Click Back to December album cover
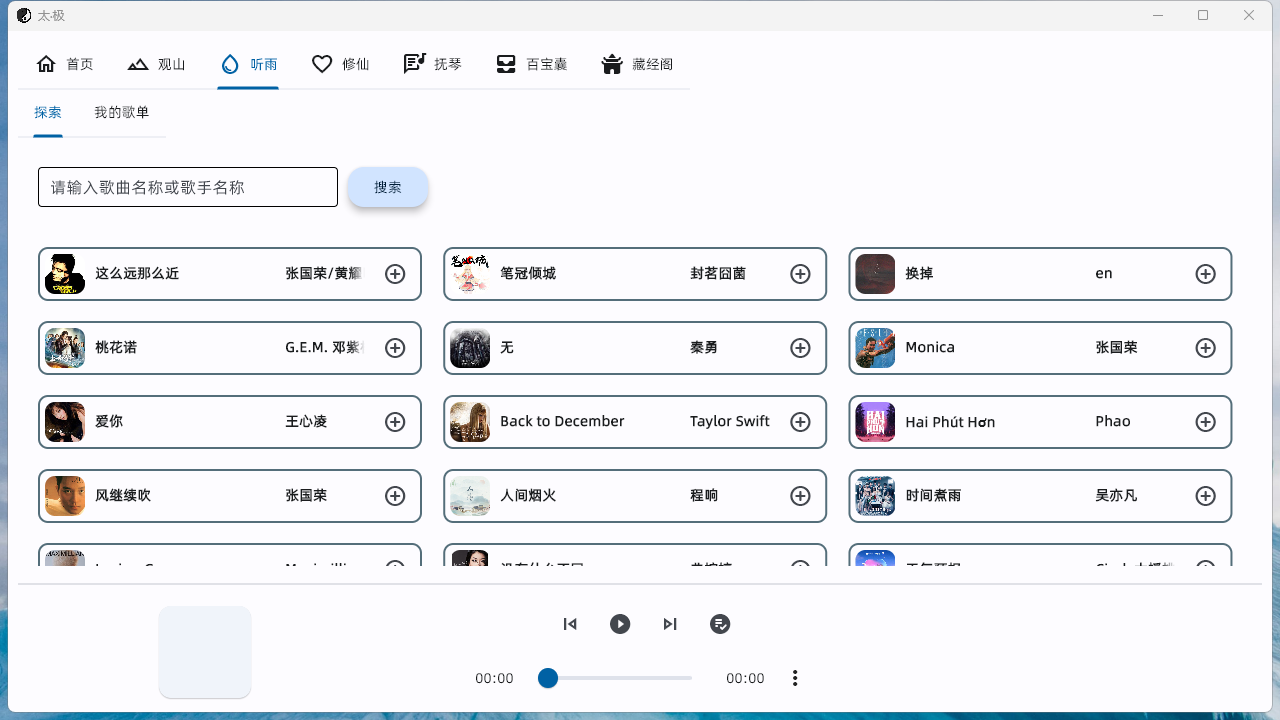Image resolution: width=1280 pixels, height=720 pixels. [x=470, y=422]
